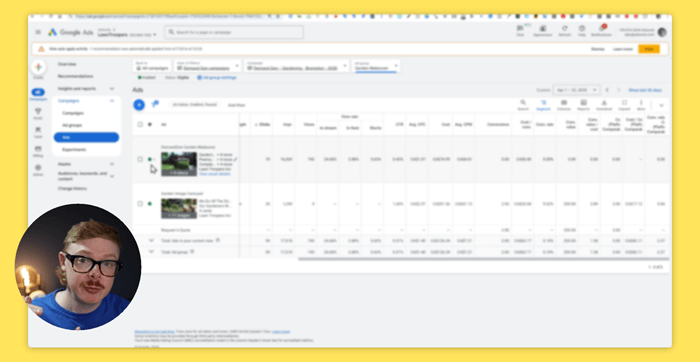Screen dimensions: 700x362
Task: Open the Campaigns sidebar icon
Action: click(38, 92)
